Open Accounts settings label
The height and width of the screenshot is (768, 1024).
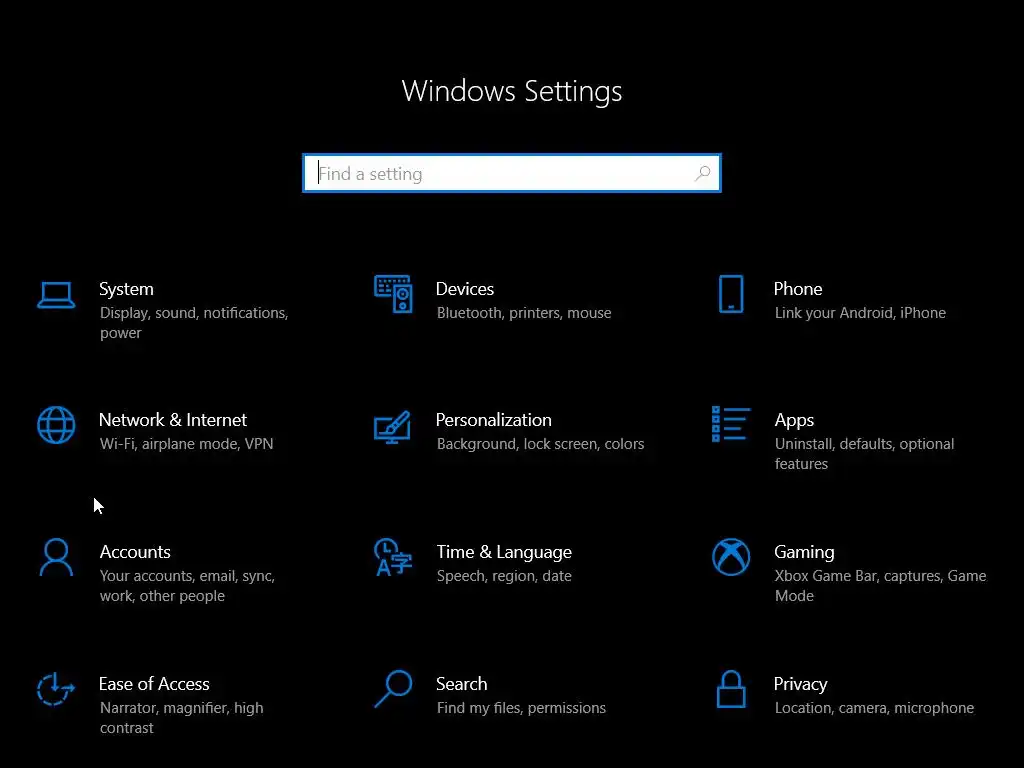coord(135,552)
